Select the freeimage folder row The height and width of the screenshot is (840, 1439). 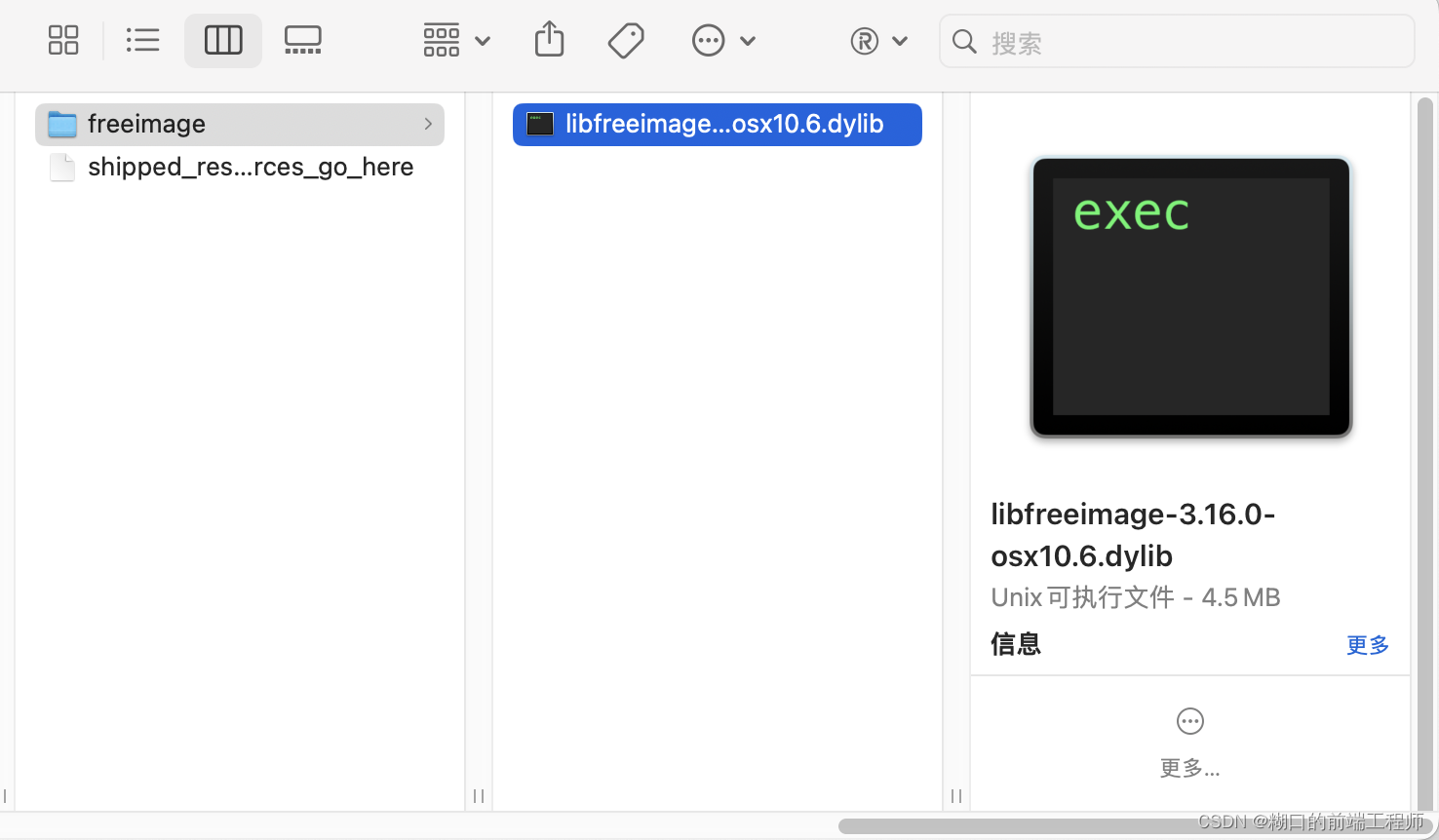[x=240, y=125]
